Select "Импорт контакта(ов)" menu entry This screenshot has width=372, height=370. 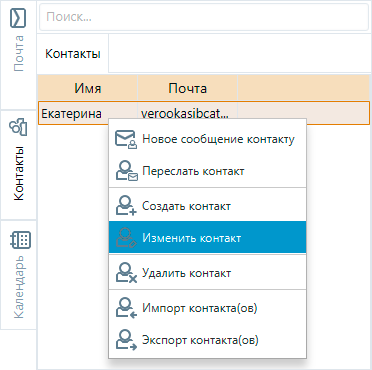(x=207, y=308)
